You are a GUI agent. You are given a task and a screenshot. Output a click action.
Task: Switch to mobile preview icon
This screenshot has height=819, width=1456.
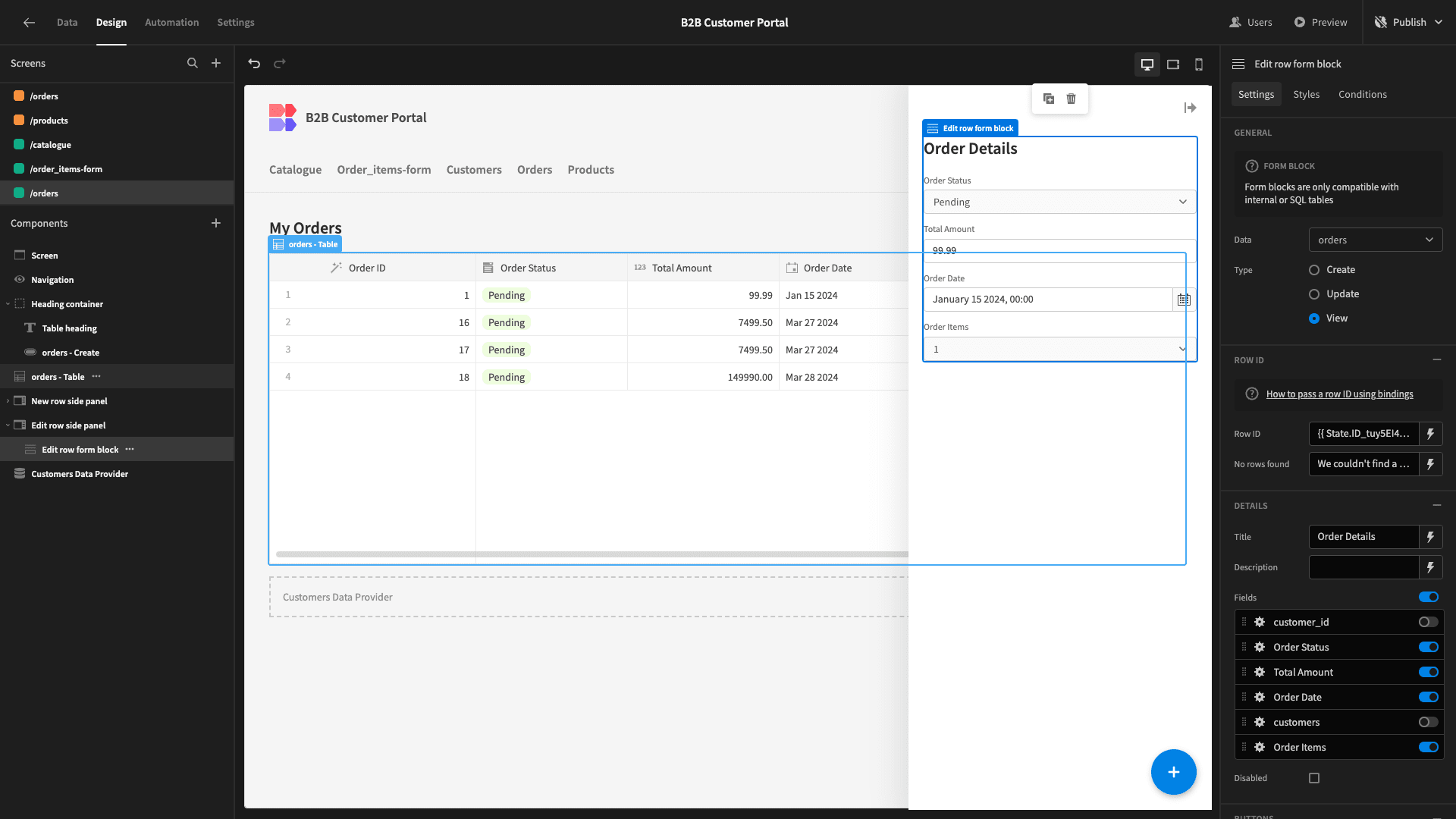pyautogui.click(x=1199, y=64)
